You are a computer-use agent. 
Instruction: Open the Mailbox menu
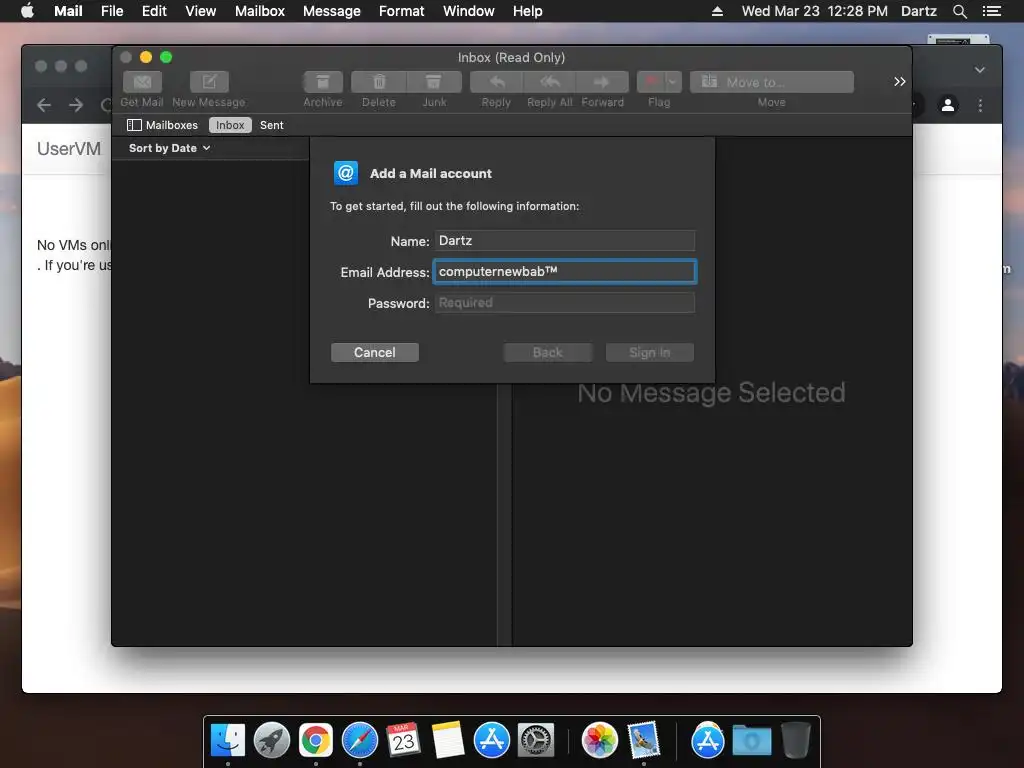260,11
